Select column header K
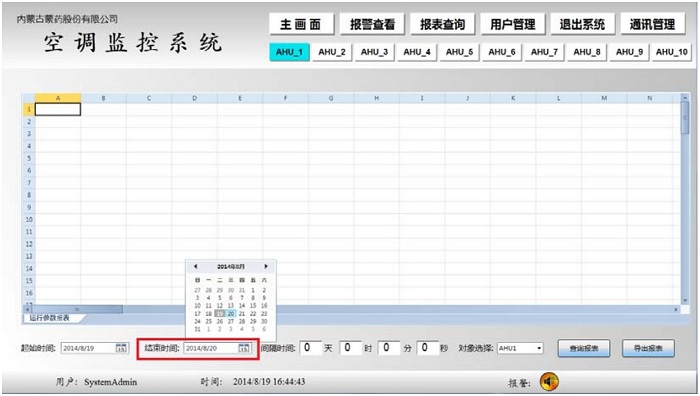The image size is (700, 396). coord(513,98)
